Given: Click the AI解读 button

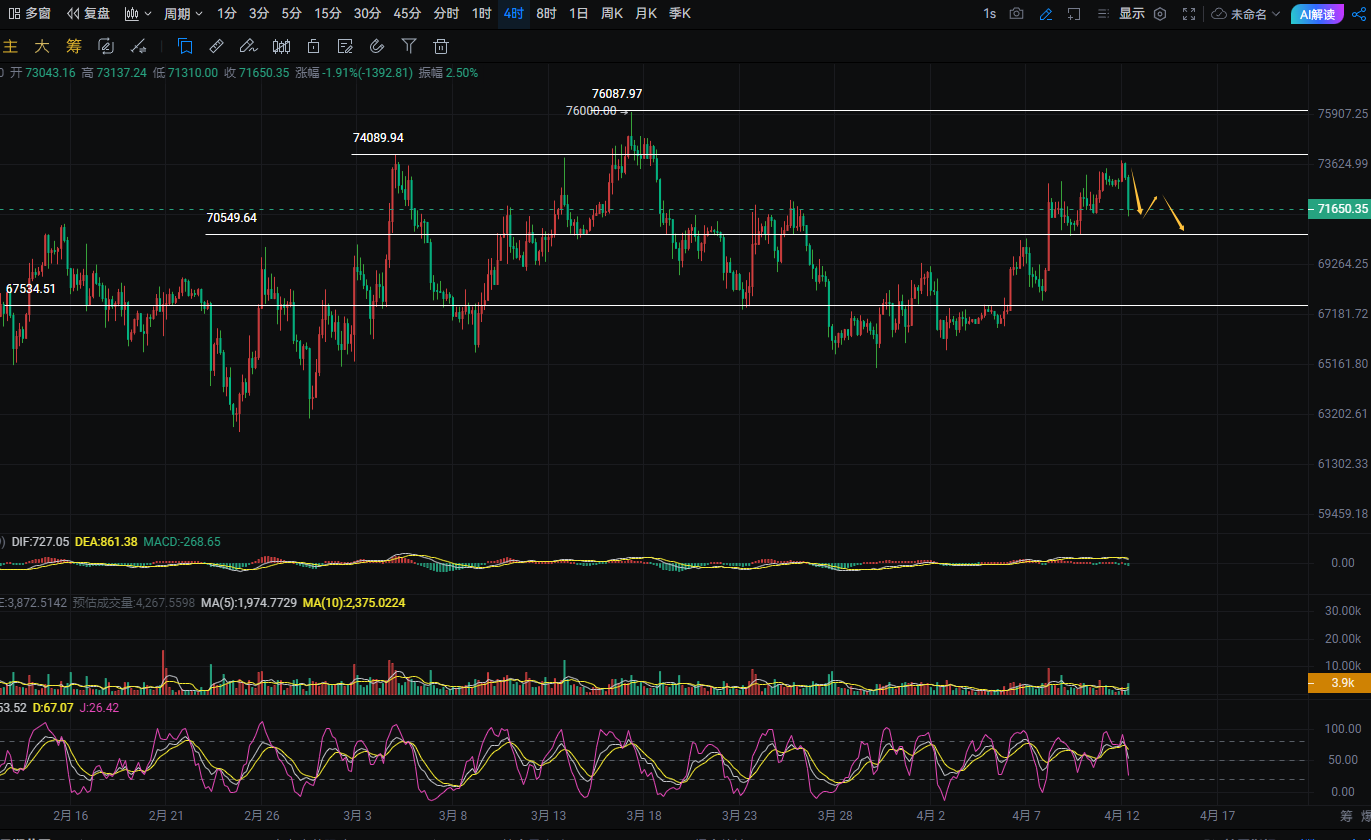Looking at the screenshot, I should coord(1317,14).
